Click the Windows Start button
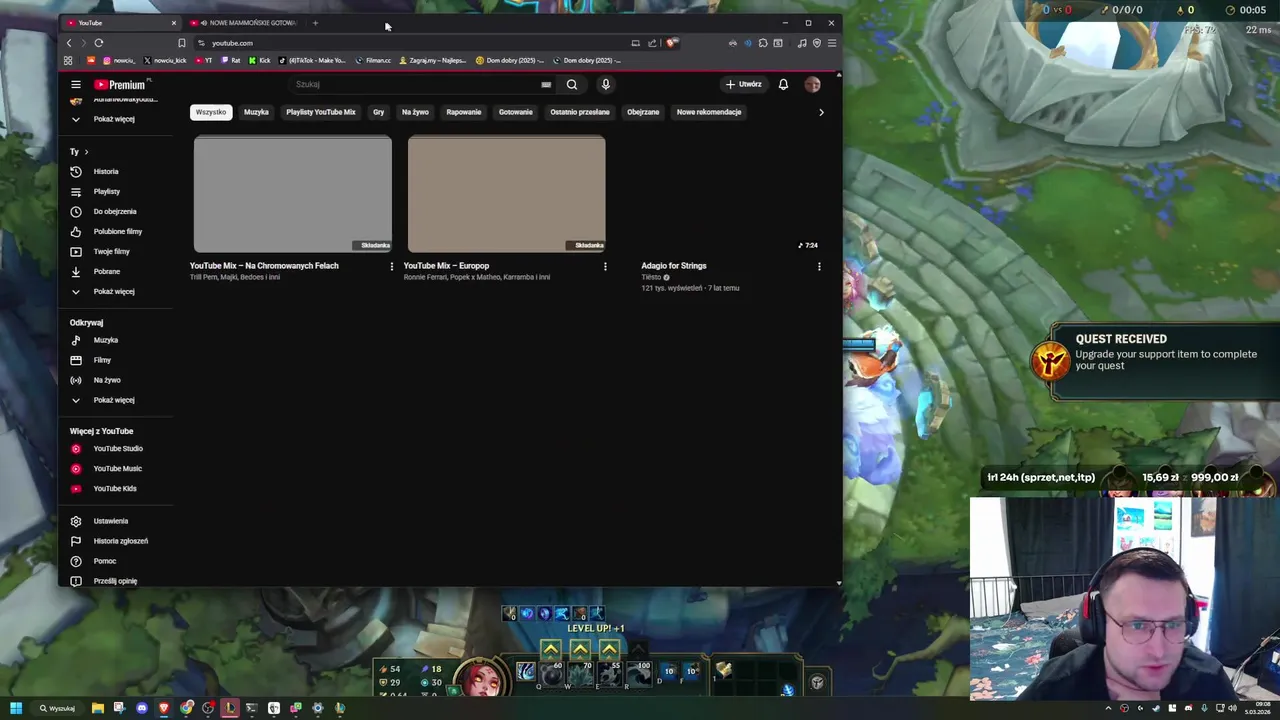 click(x=16, y=708)
